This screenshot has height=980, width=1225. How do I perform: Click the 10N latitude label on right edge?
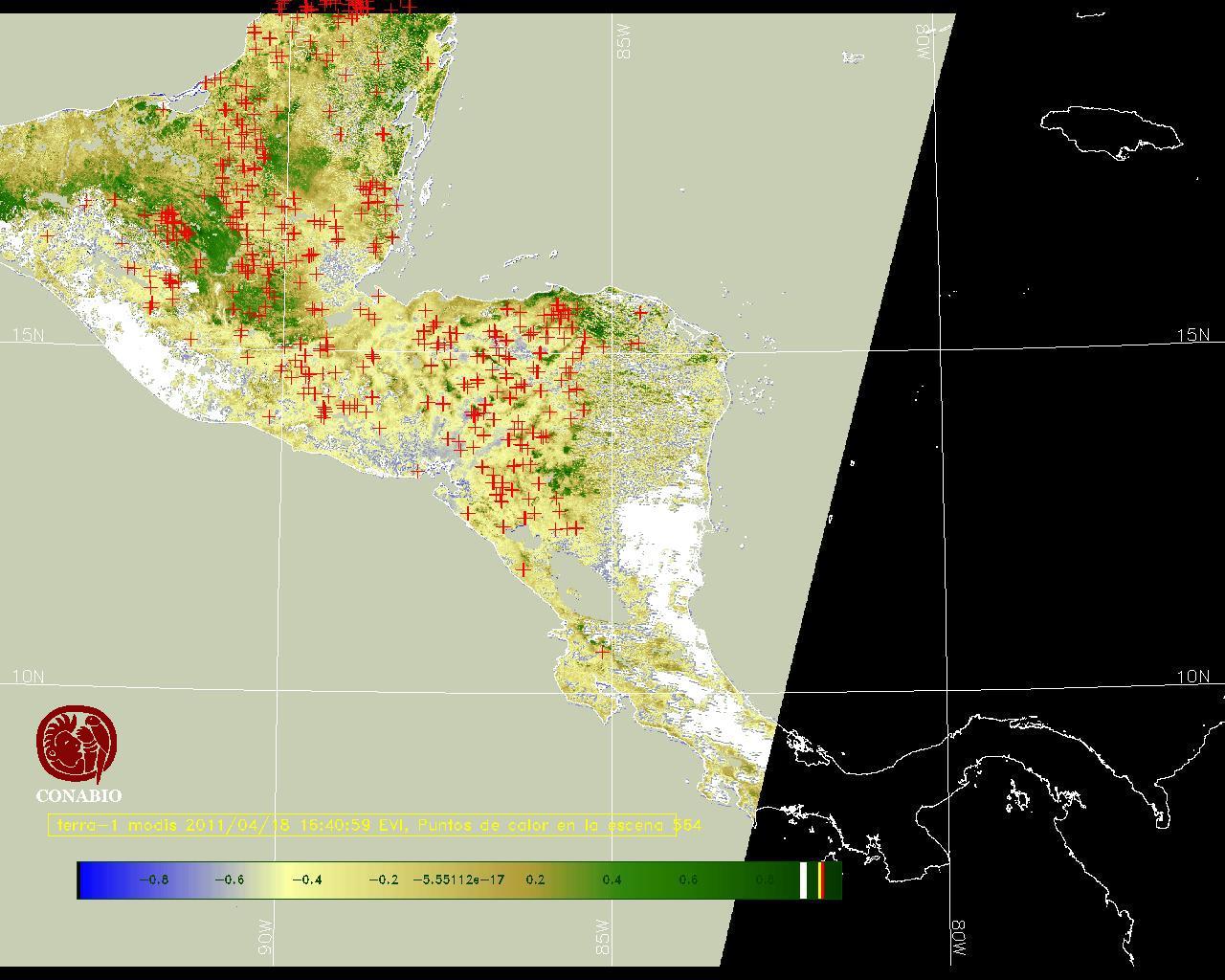[1192, 677]
